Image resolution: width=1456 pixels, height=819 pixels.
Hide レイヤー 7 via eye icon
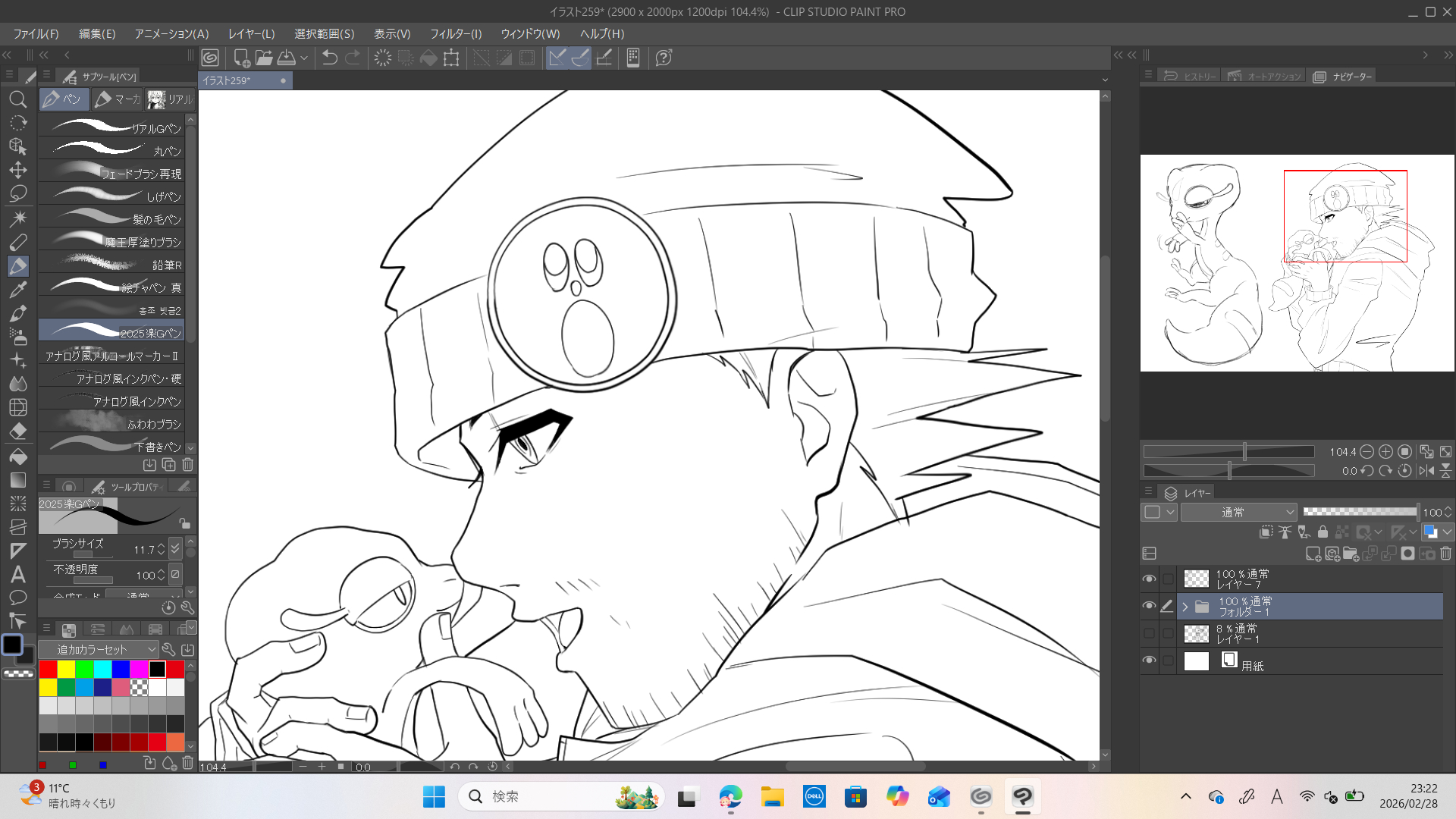(1149, 579)
